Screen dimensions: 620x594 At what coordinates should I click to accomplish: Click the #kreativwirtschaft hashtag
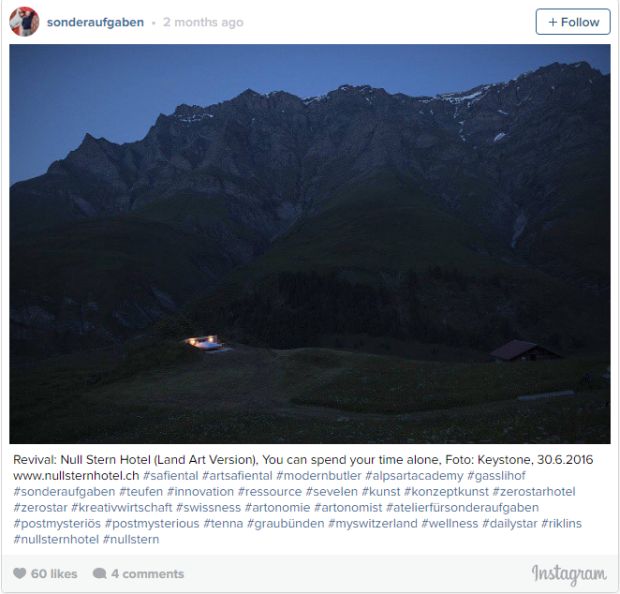pyautogui.click(x=122, y=507)
